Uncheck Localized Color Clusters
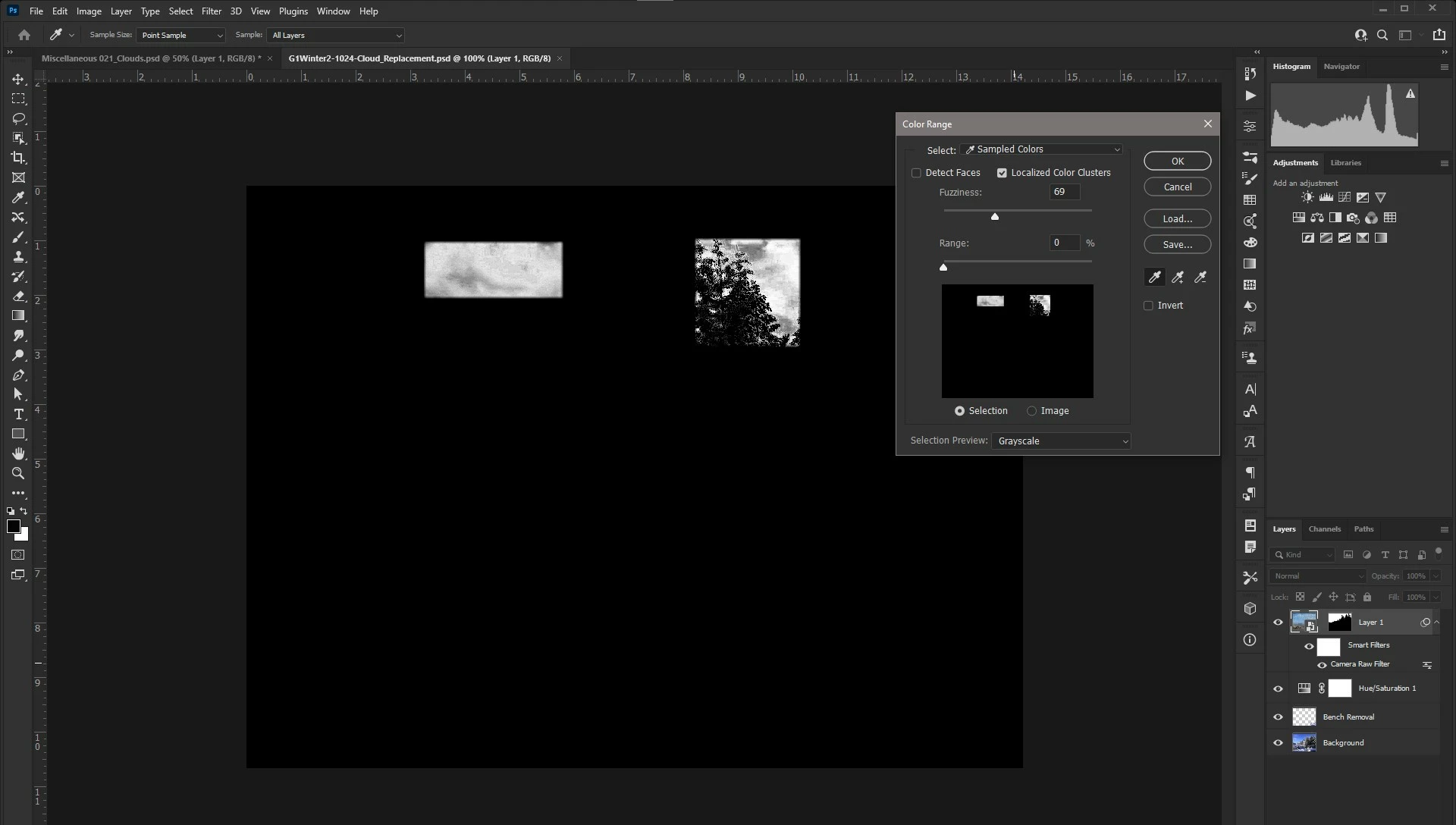The image size is (1456, 825). 1002,173
